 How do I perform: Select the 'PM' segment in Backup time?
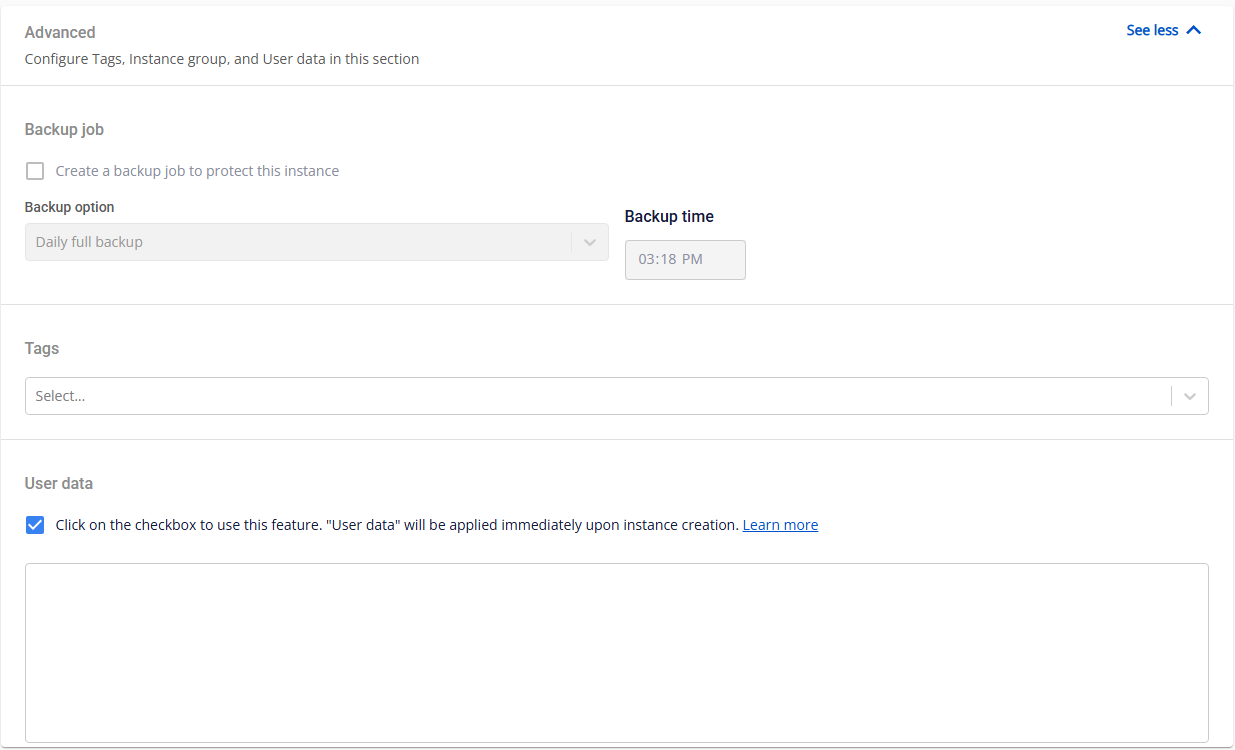coord(692,260)
